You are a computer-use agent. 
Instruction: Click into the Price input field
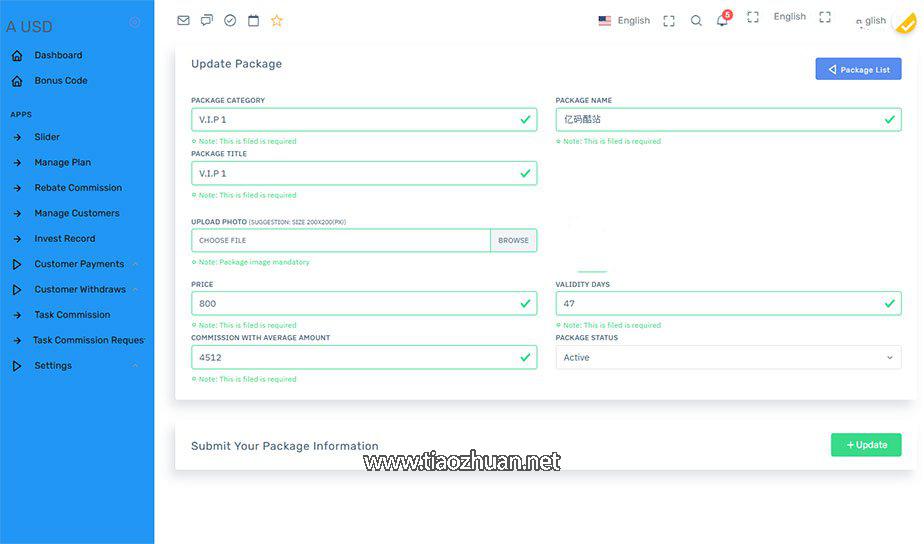(355, 303)
